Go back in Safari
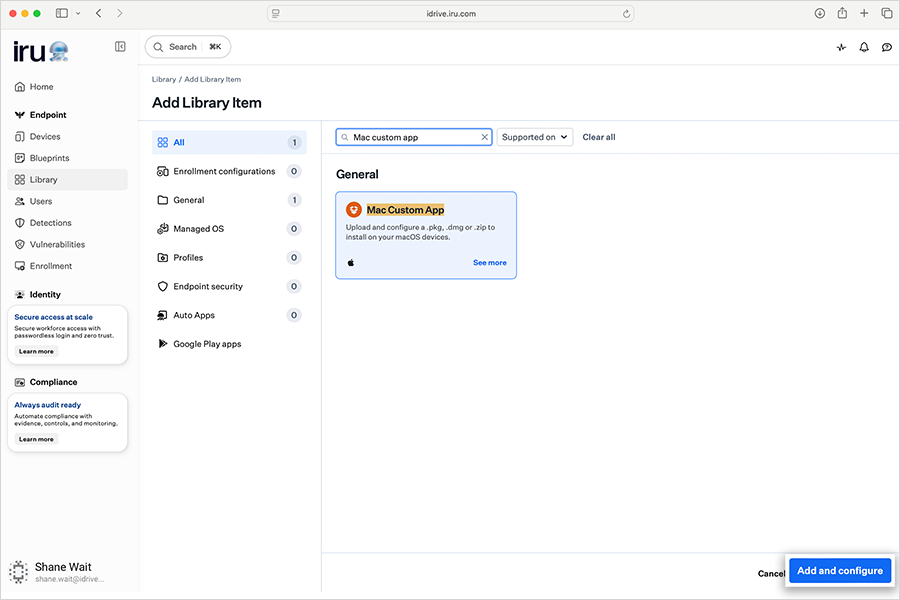Image resolution: width=900 pixels, height=600 pixels. click(x=99, y=13)
